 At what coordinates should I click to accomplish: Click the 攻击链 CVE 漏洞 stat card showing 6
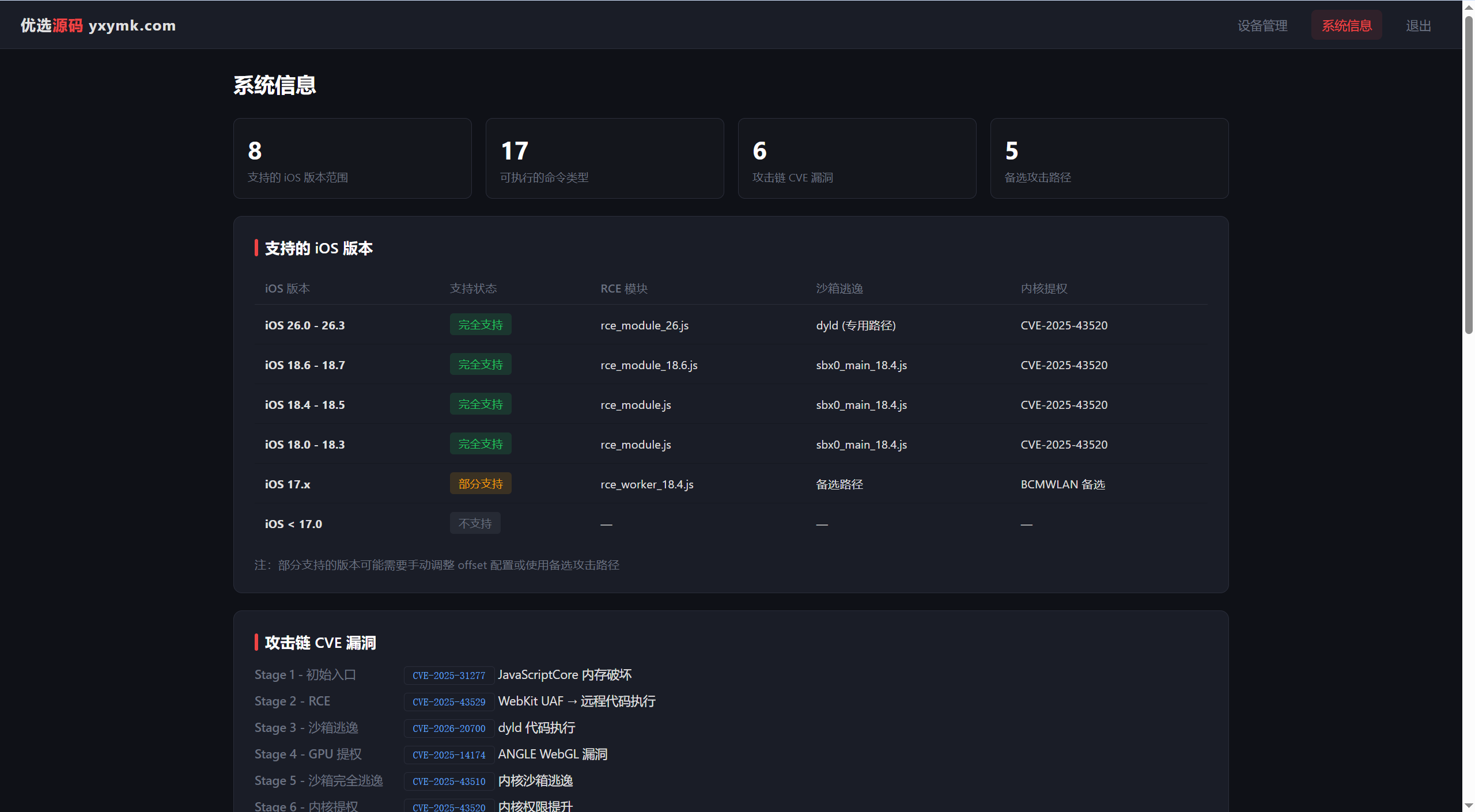(x=857, y=158)
